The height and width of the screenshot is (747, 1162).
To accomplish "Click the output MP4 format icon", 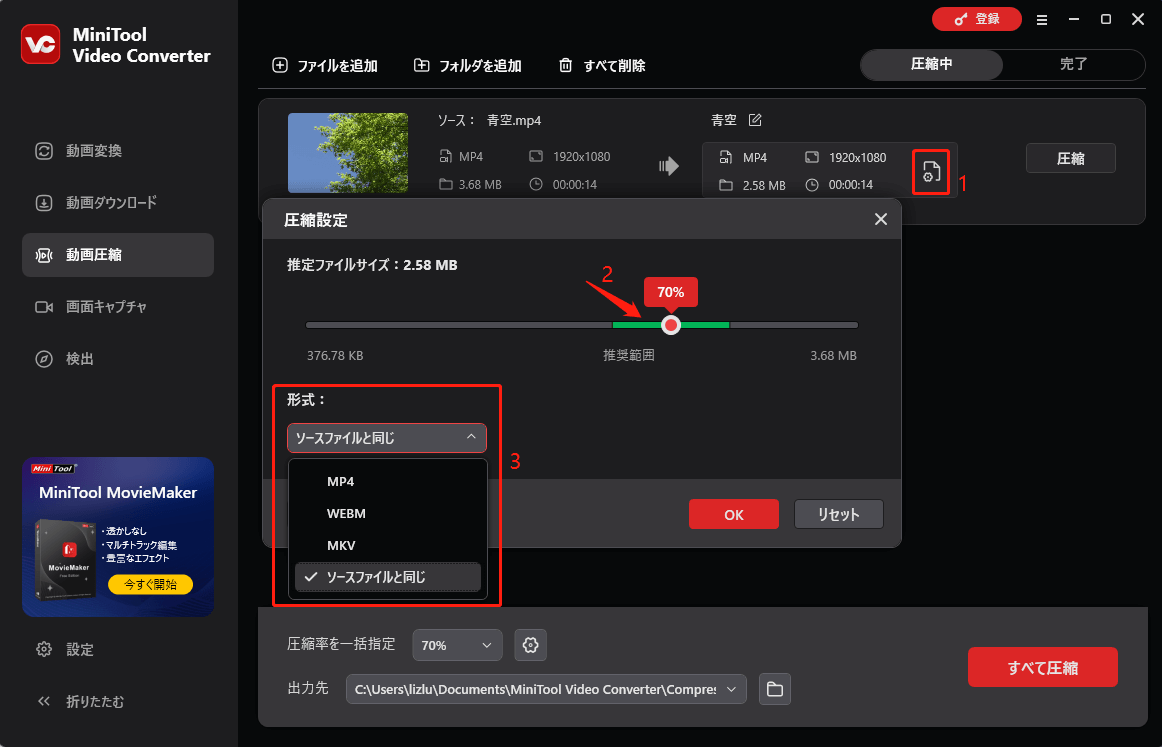I will [726, 157].
